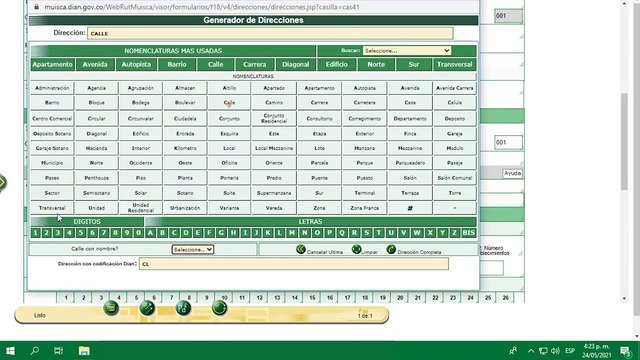Screen dimensions: 640x360
Task: Choose the Supermanzana nomenclatura button
Action: point(274,193)
